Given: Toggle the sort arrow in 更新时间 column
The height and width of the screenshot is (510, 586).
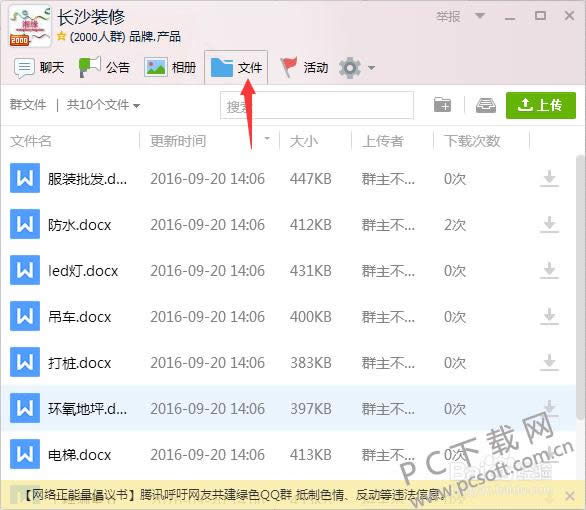Looking at the screenshot, I should point(267,139).
